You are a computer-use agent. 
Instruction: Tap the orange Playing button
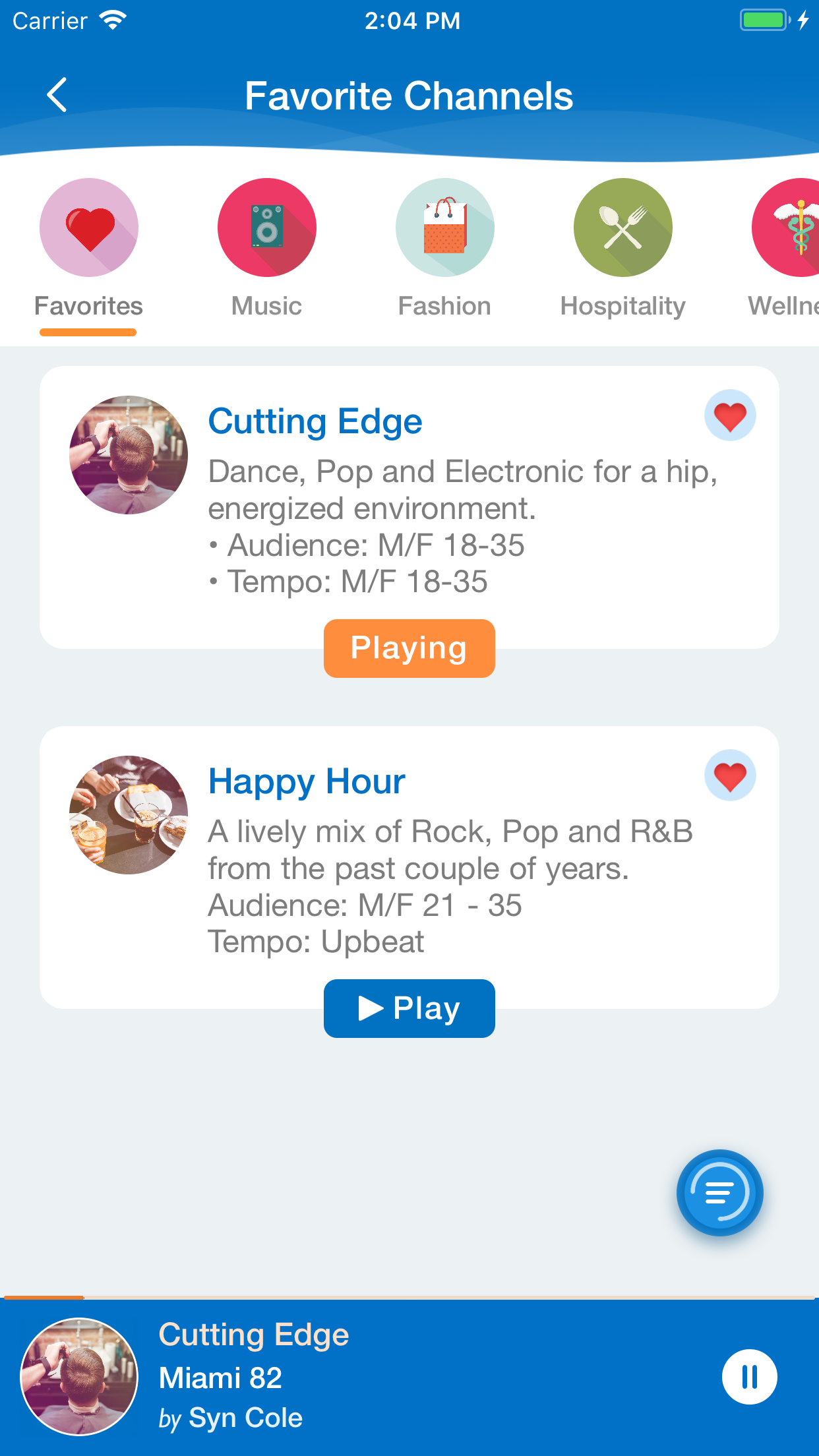pos(409,648)
